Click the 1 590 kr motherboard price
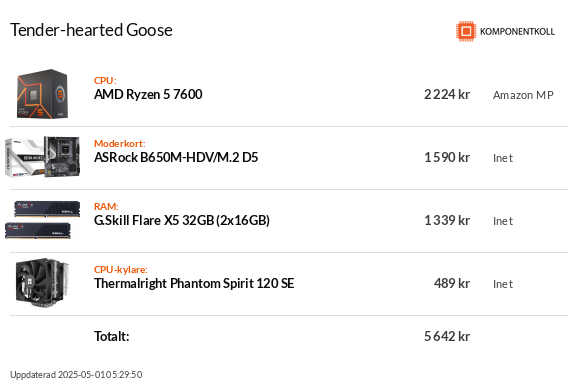 pos(447,158)
